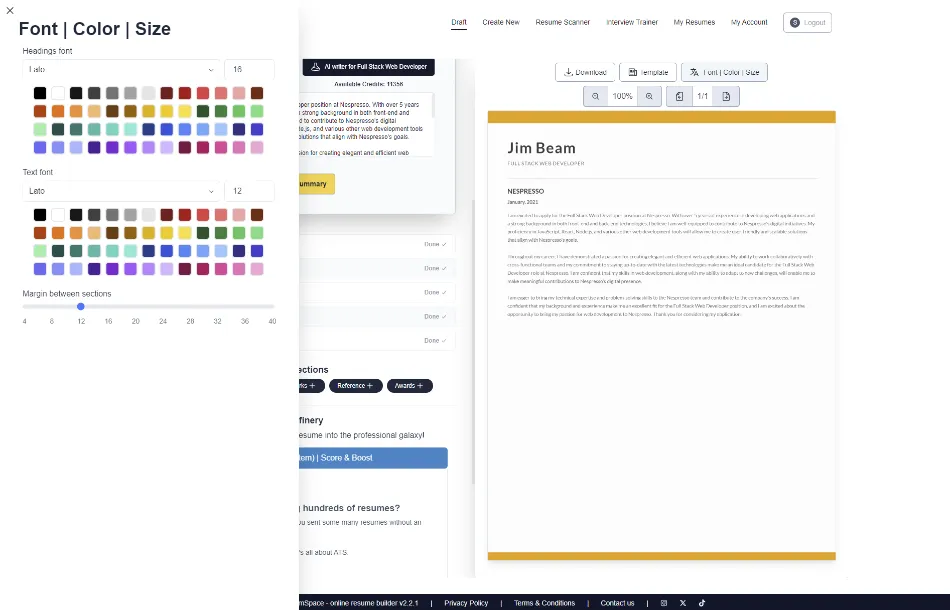This screenshot has width=950, height=610.
Task: Click the headings font size field
Action: 249,70
